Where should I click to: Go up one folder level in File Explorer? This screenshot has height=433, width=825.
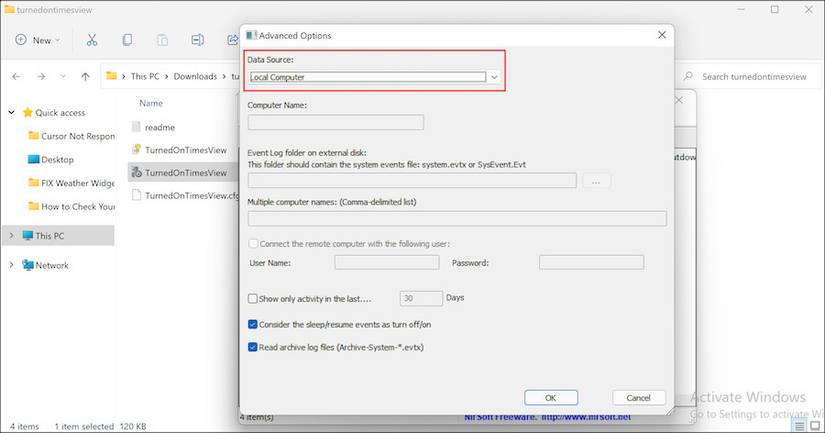tap(85, 77)
